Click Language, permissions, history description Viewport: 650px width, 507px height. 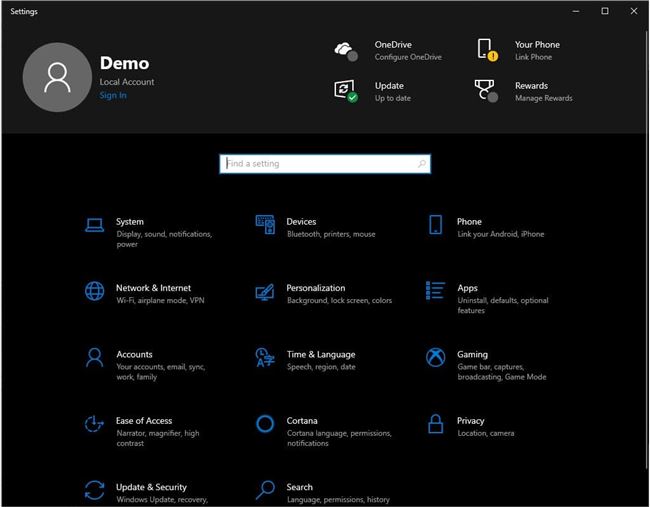click(338, 500)
